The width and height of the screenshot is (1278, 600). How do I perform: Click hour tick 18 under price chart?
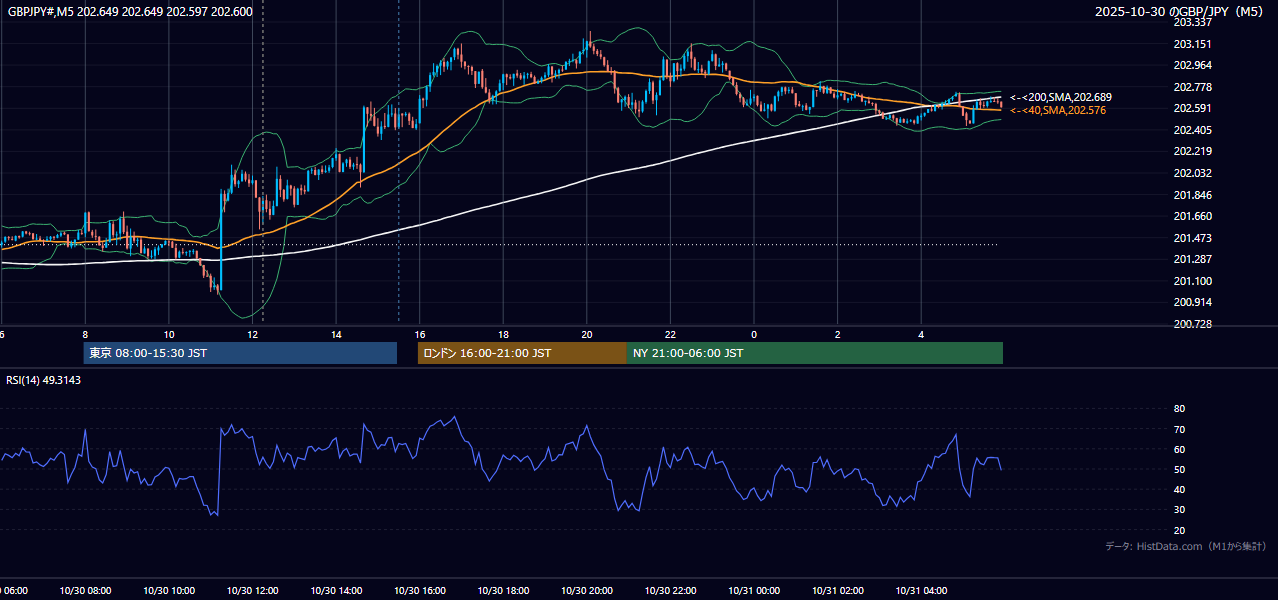pyautogui.click(x=503, y=334)
